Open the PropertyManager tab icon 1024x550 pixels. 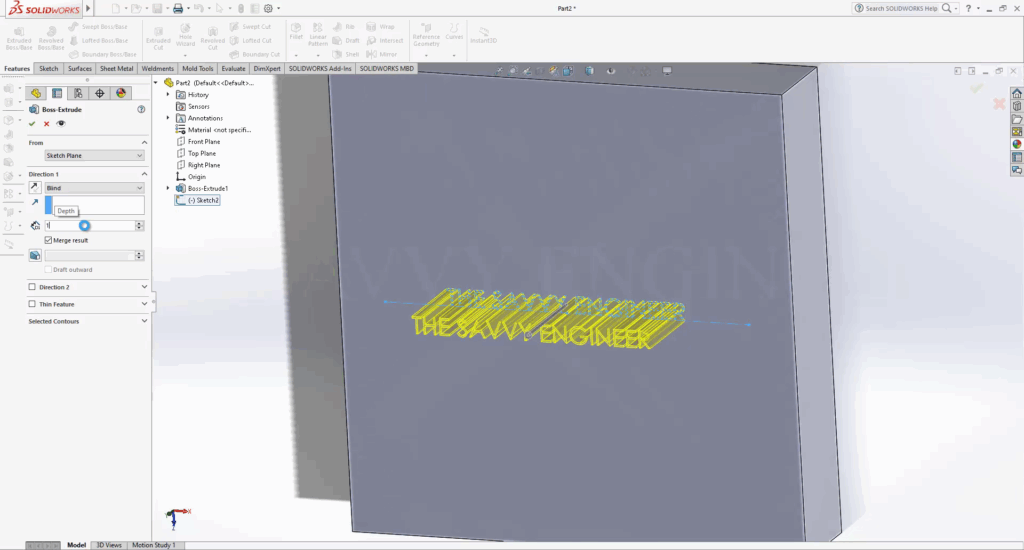pyautogui.click(x=57, y=93)
